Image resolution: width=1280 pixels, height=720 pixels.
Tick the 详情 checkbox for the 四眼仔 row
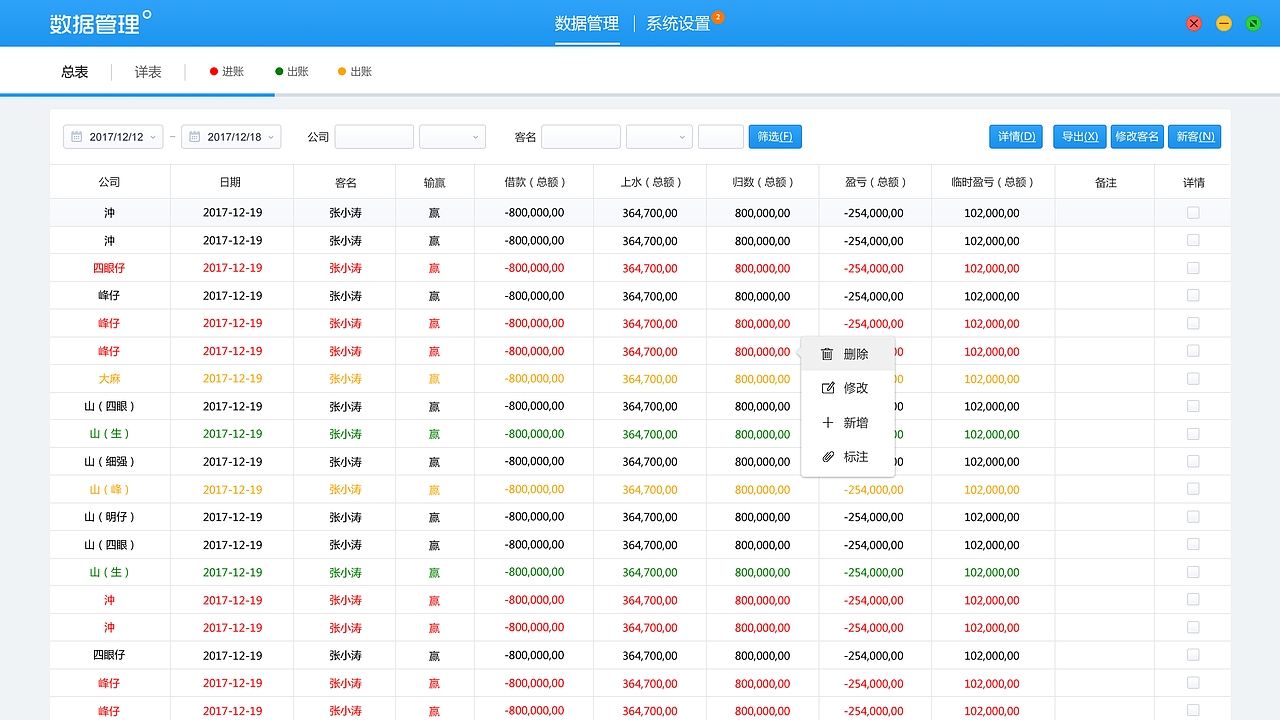1193,268
